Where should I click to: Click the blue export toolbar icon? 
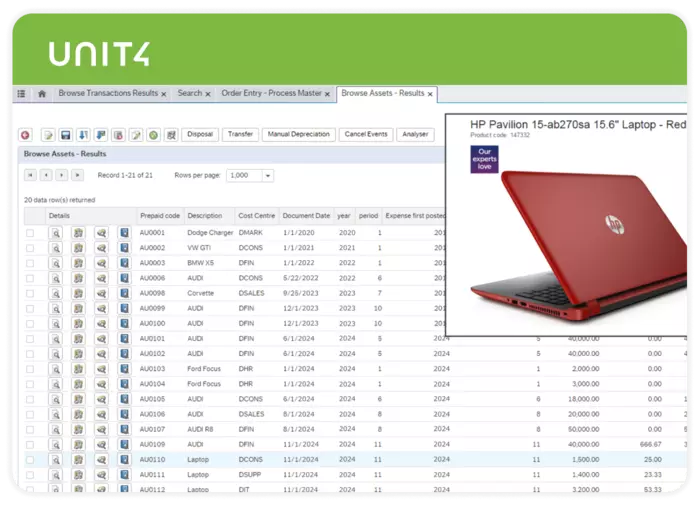pos(101,135)
